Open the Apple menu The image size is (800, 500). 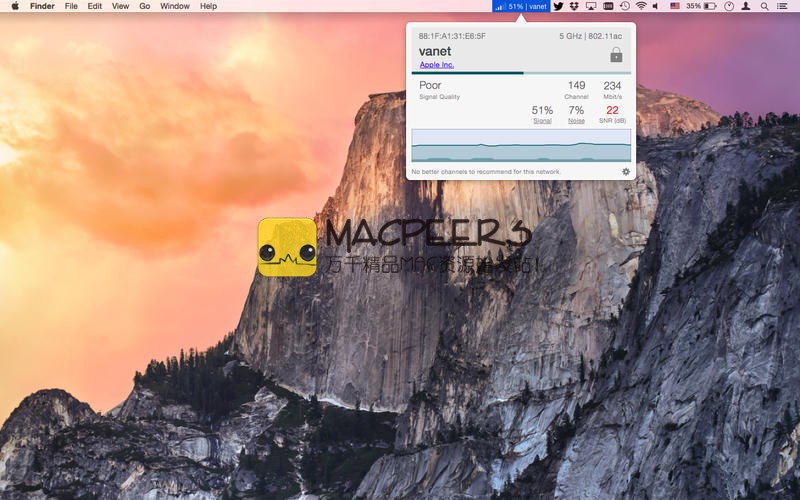click(x=15, y=6)
